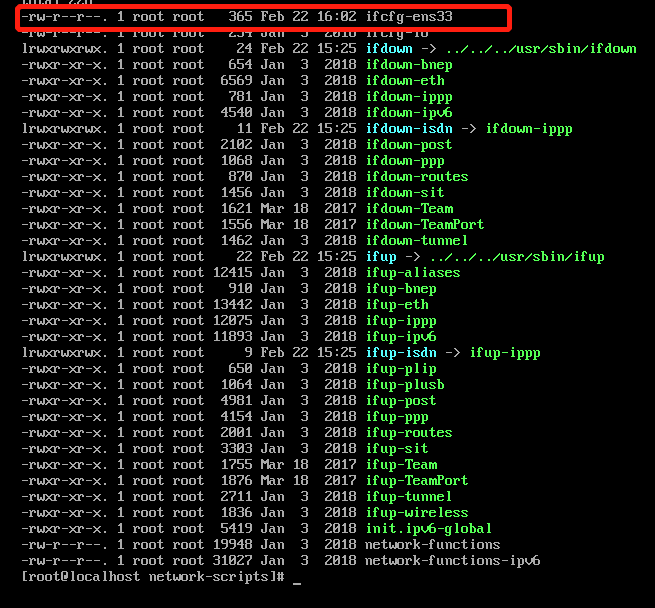
Task: Select the init.ipv6-global file name
Action: click(429, 529)
